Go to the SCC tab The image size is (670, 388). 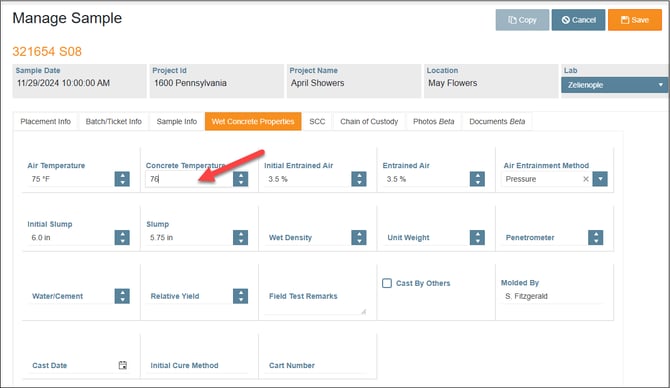tap(317, 121)
